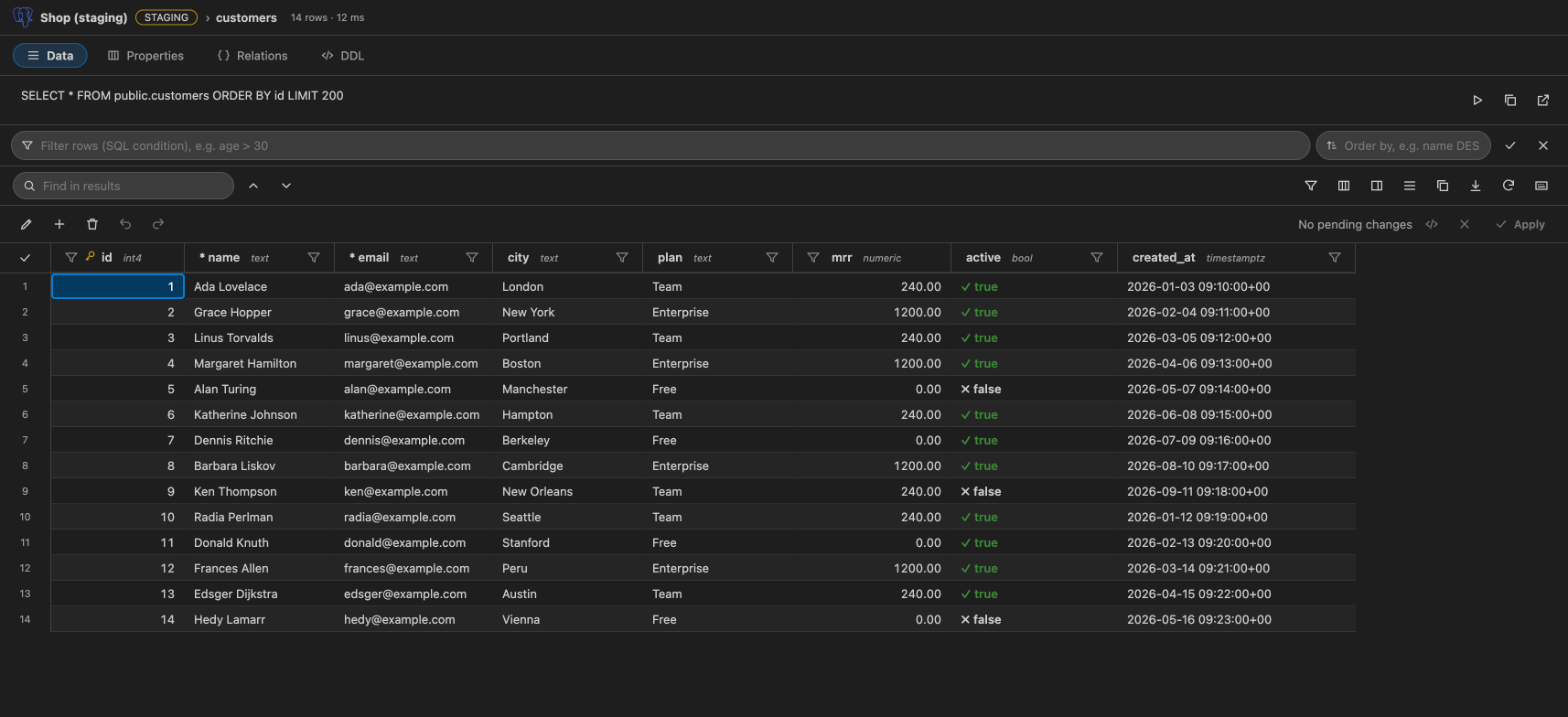This screenshot has height=717, width=1568.
Task: Discard pending changes X icon
Action: [x=1464, y=225]
